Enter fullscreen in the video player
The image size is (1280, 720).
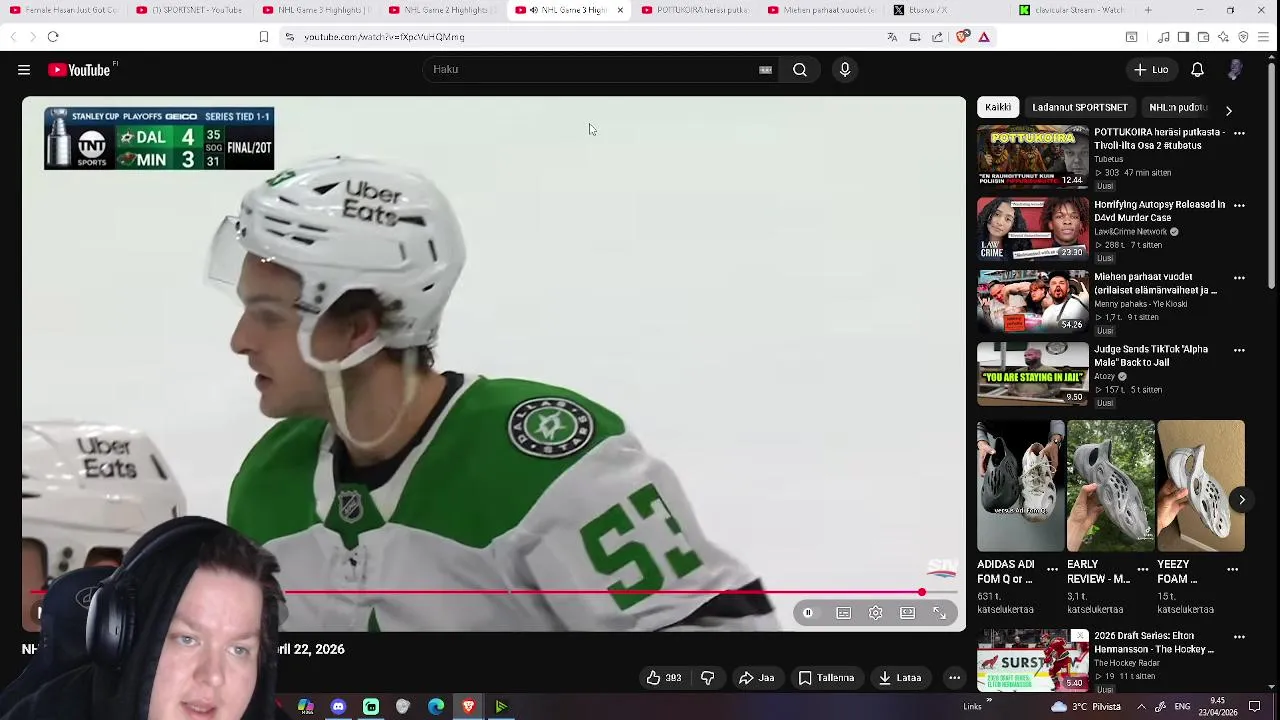coord(940,613)
